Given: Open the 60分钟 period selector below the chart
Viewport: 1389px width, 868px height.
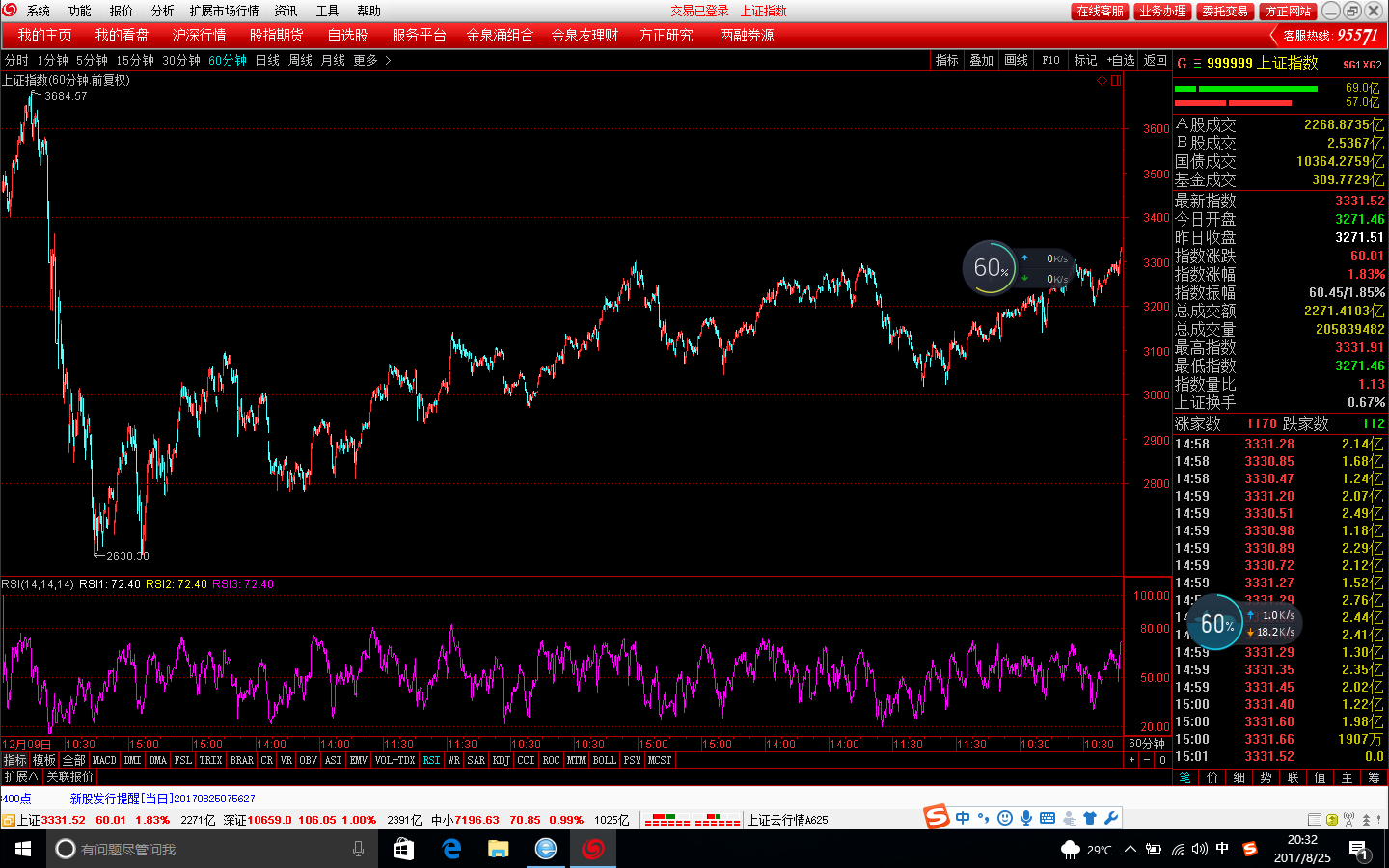Looking at the screenshot, I should click(x=1147, y=744).
